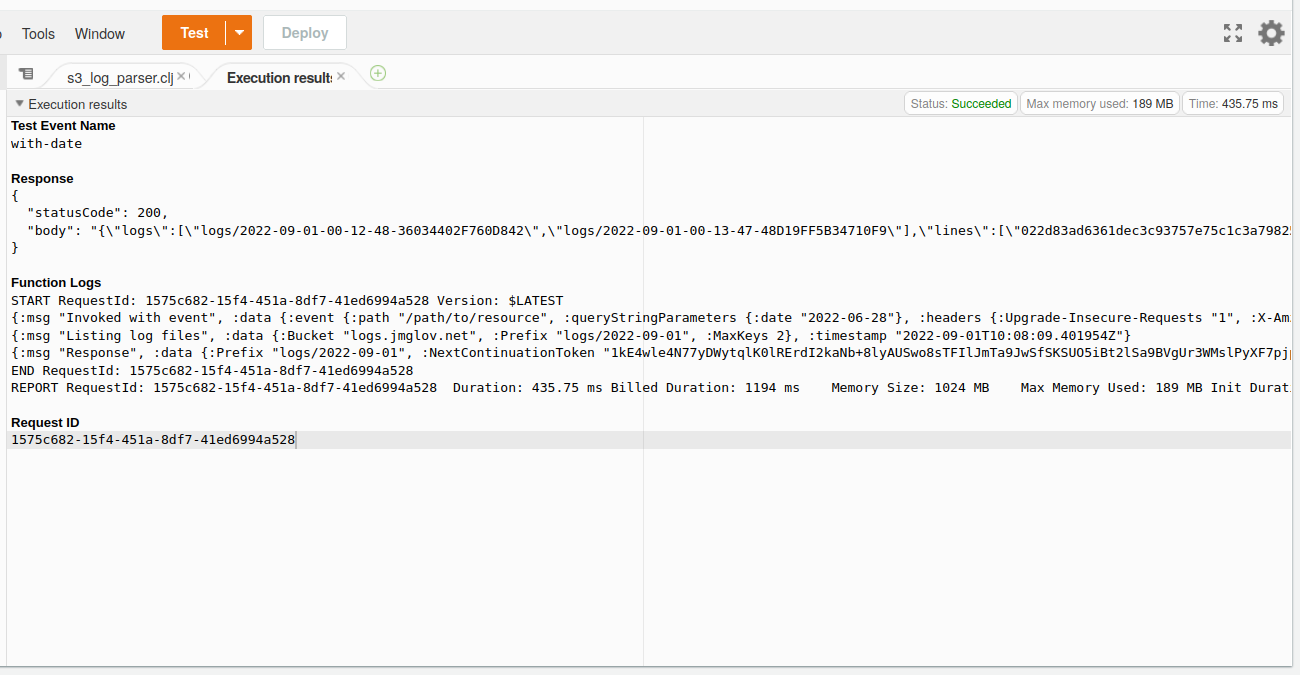Toggle fullscreen editor mode icon

click(x=1233, y=33)
